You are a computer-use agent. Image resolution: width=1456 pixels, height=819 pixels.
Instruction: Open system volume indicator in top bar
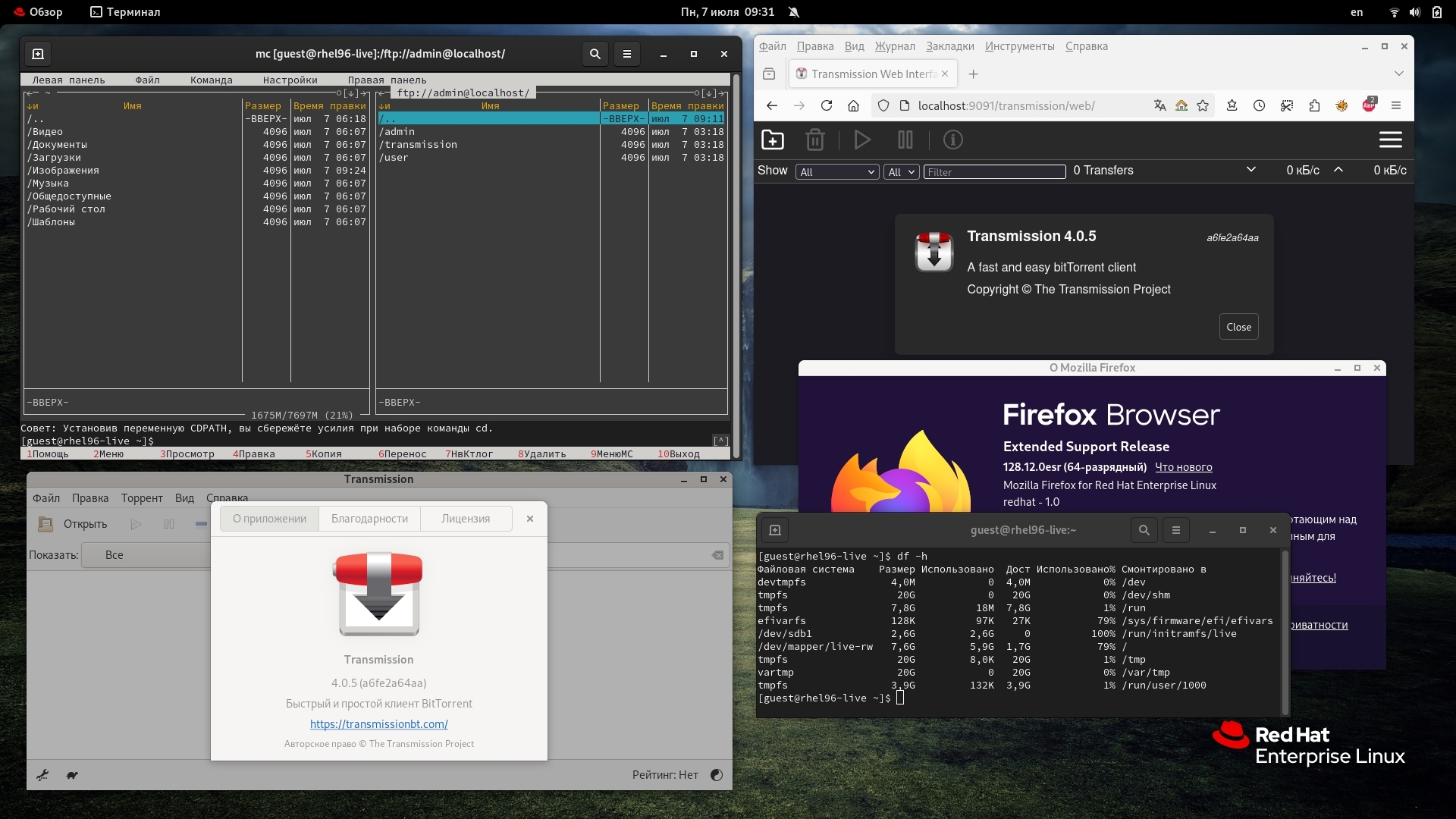1414,12
